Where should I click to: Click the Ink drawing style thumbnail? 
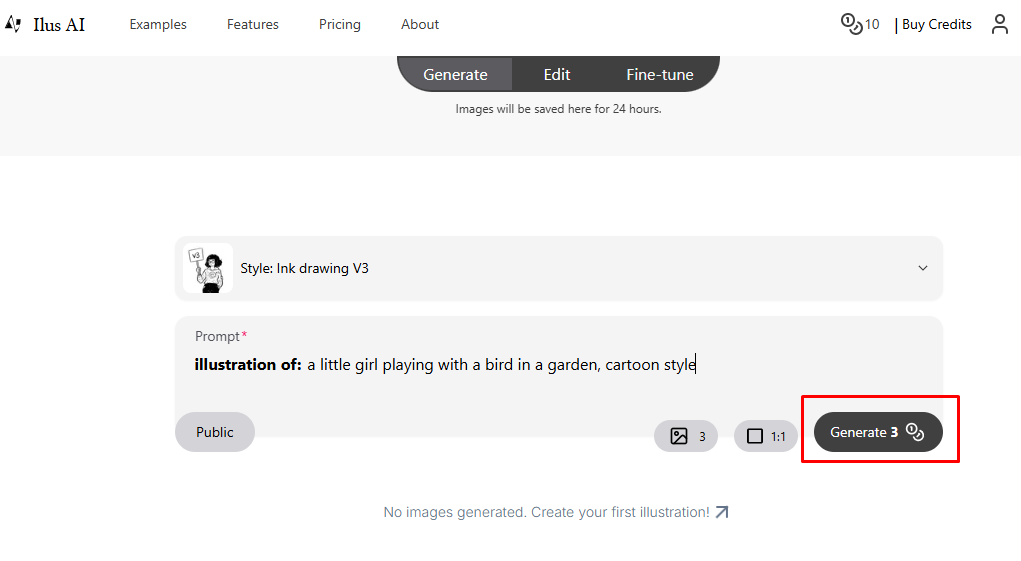(x=208, y=268)
